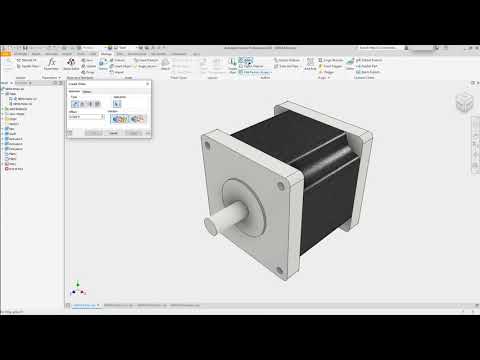Viewport: 480px width, 360px height.
Task: Click the highlighted iMate command
Action: tap(246, 60)
